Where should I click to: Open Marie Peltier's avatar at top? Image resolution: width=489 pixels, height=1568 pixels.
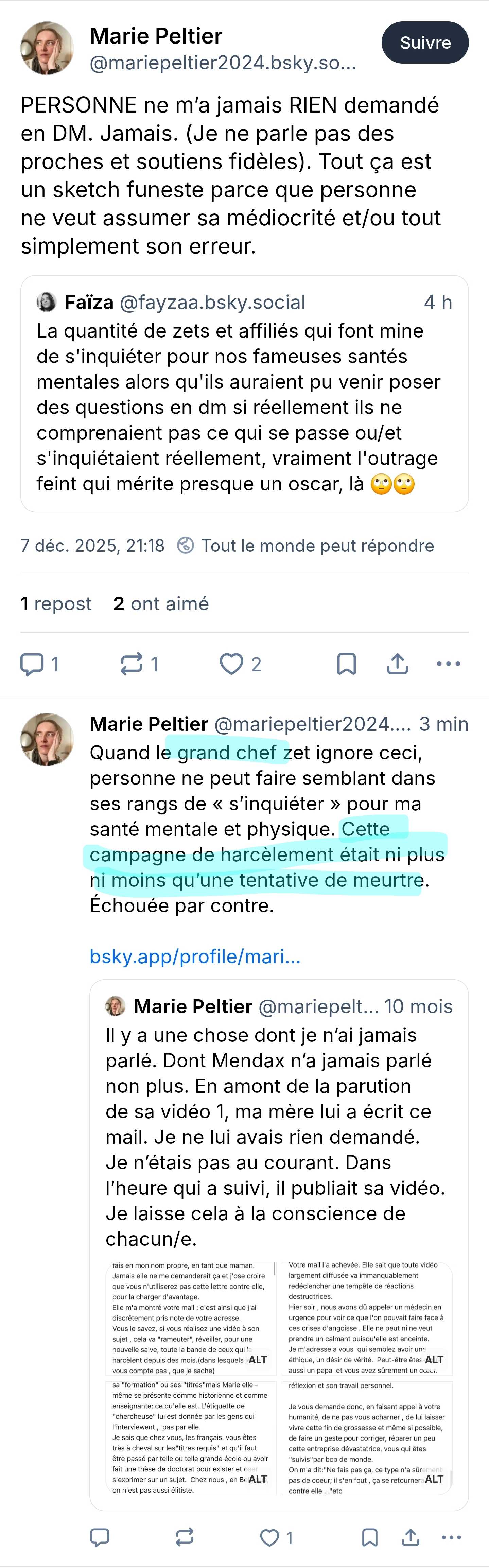(47, 49)
